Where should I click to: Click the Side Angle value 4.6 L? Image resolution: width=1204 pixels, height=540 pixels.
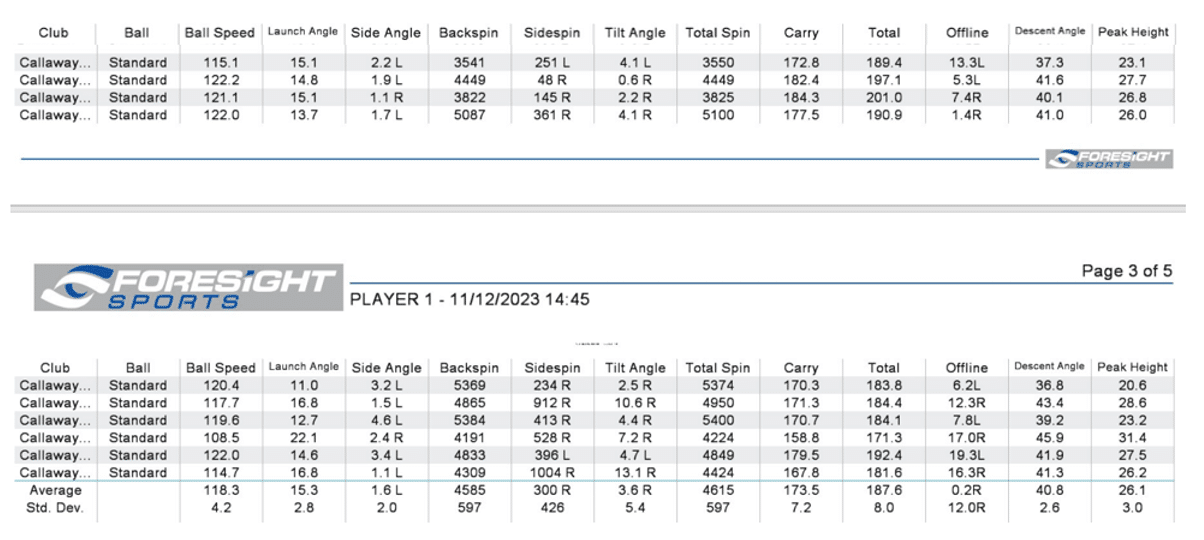click(385, 420)
